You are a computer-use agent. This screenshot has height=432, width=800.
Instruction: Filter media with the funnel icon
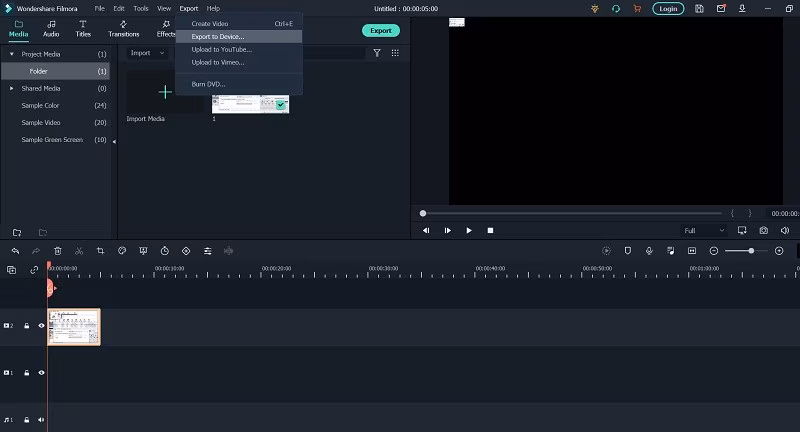tap(377, 53)
